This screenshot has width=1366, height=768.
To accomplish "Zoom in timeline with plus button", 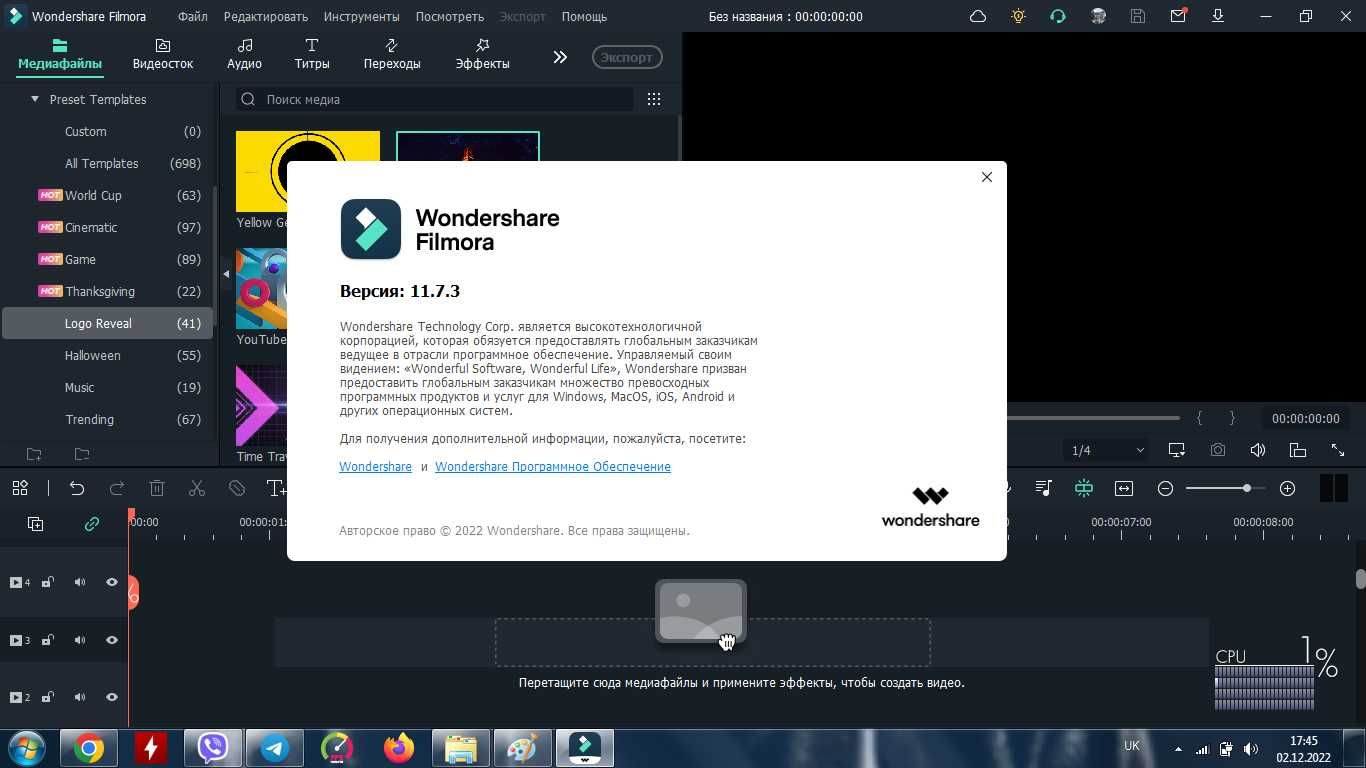I will point(1288,488).
